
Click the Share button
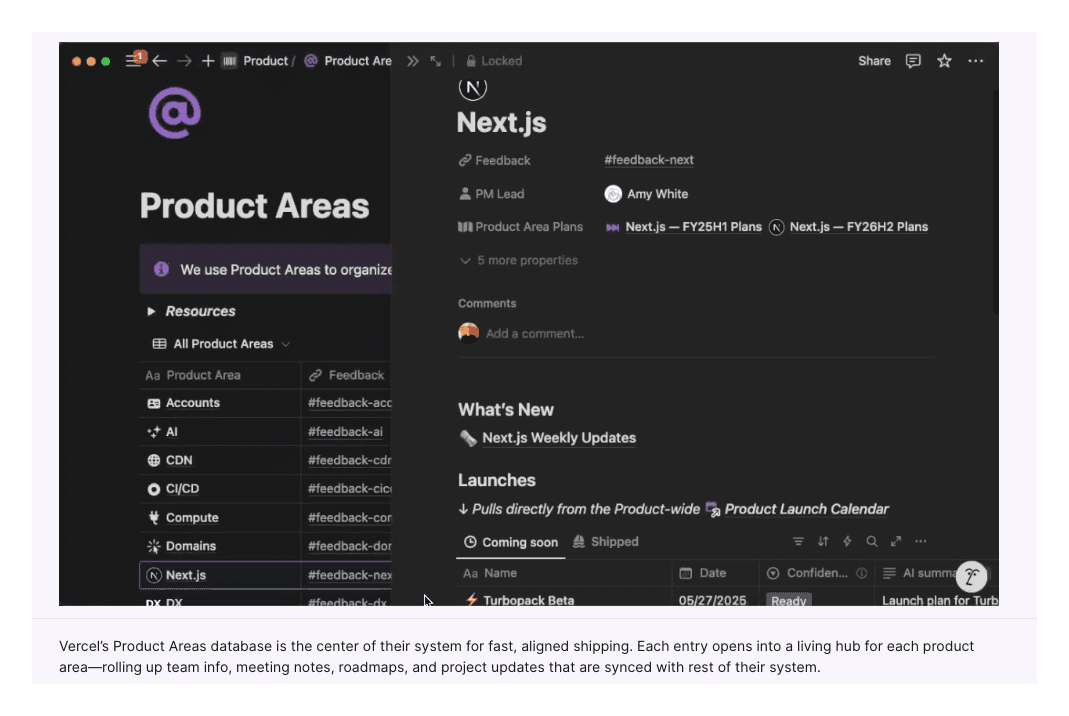coord(874,61)
